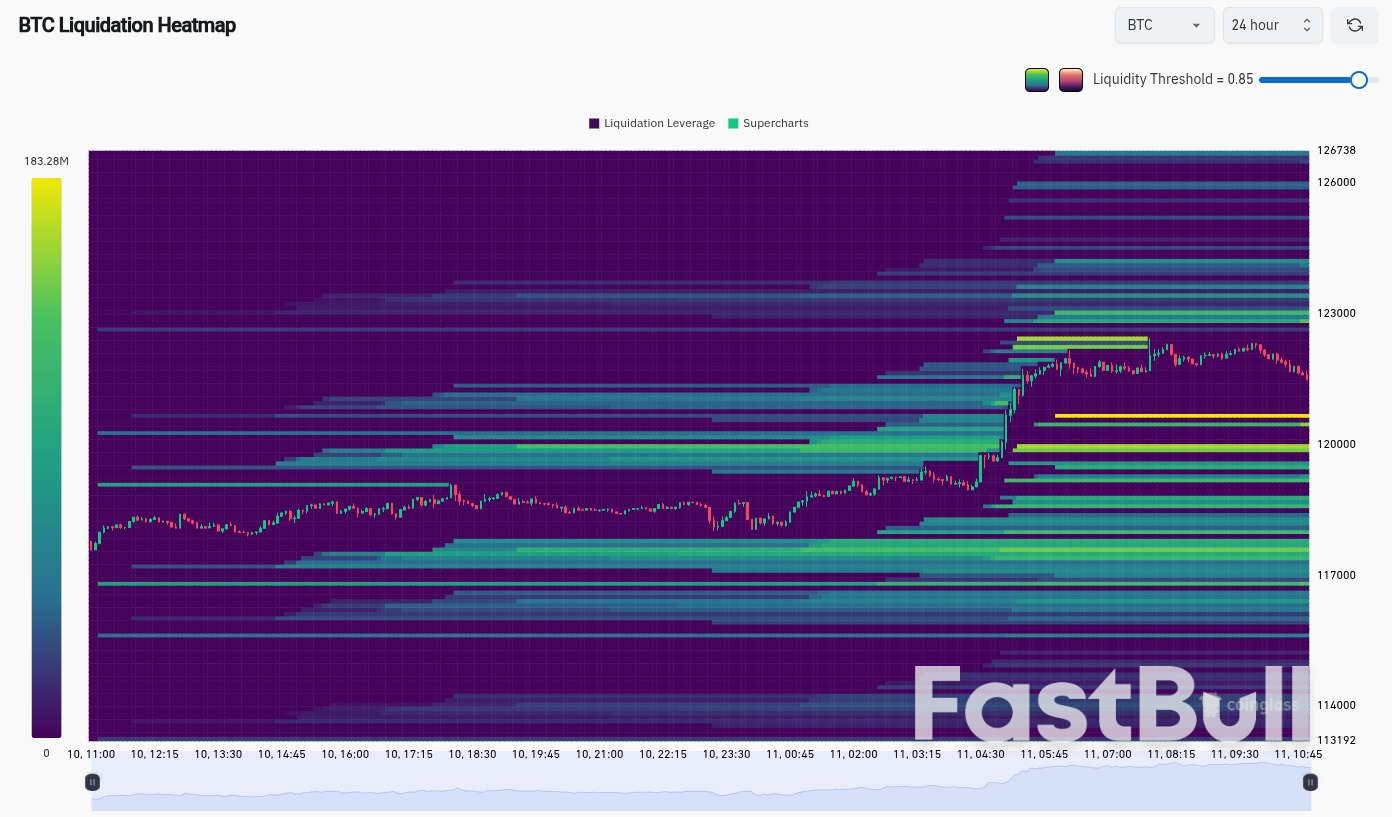Click the 183.28M color scale maximum label
This screenshot has height=817, width=1392.
point(46,161)
